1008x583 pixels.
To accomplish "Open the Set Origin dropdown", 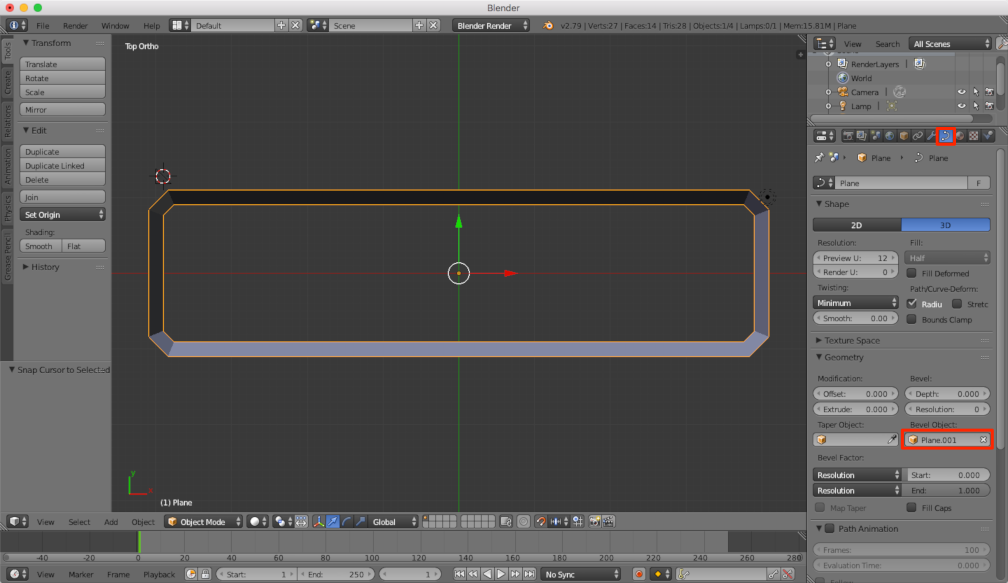I will pyautogui.click(x=62, y=215).
